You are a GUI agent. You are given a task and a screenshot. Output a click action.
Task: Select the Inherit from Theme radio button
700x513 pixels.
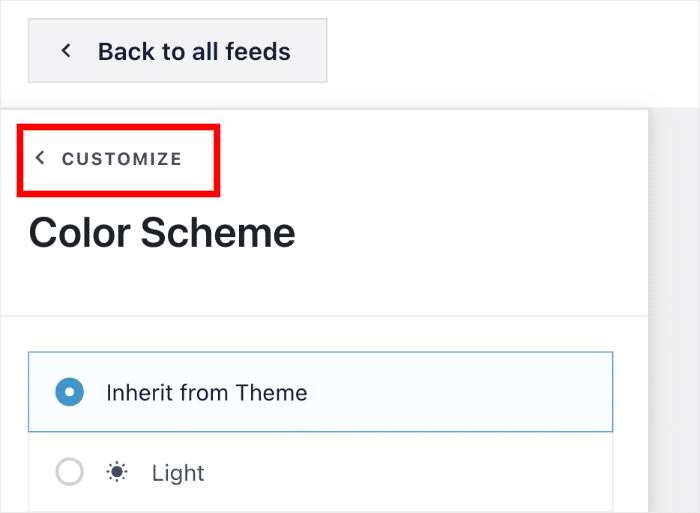coord(69,392)
